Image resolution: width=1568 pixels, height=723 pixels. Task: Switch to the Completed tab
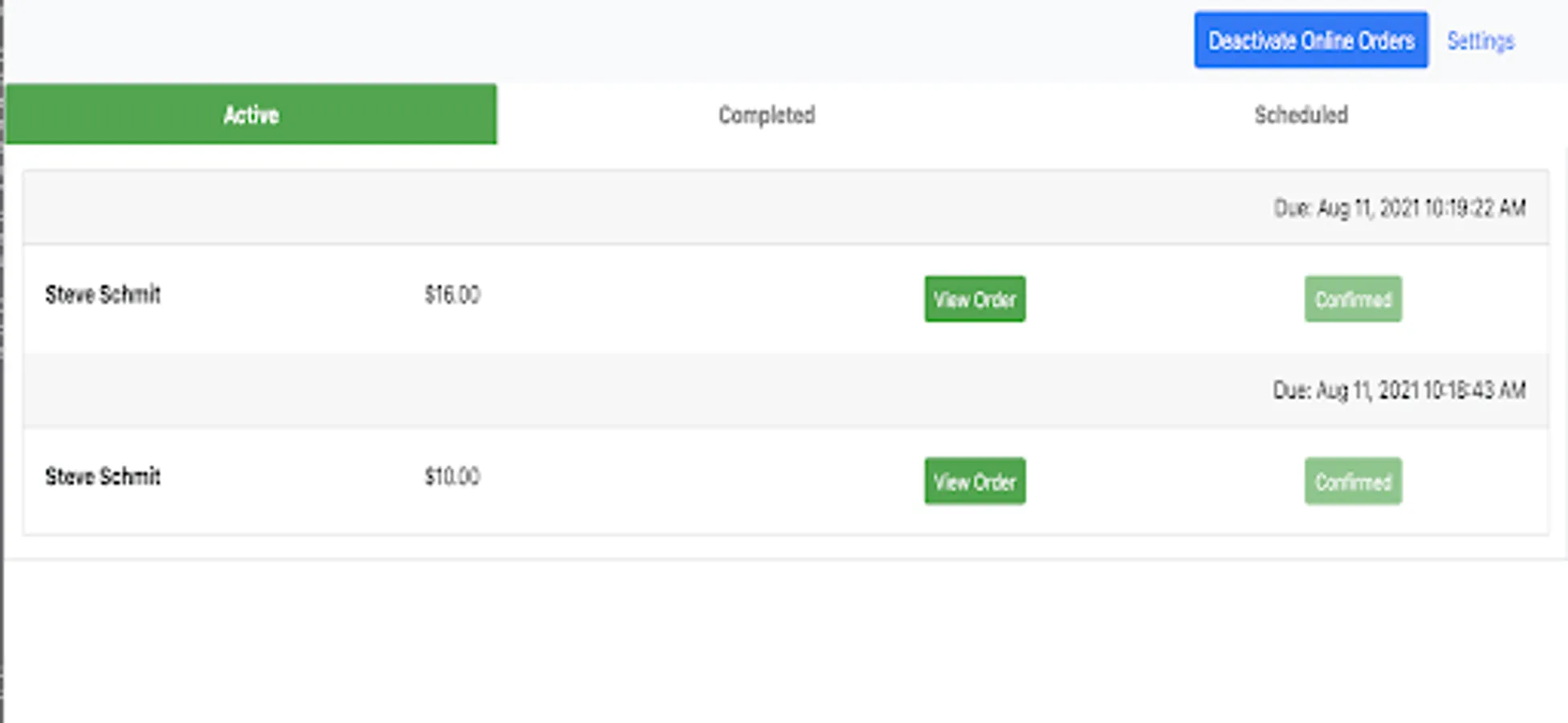coord(766,115)
